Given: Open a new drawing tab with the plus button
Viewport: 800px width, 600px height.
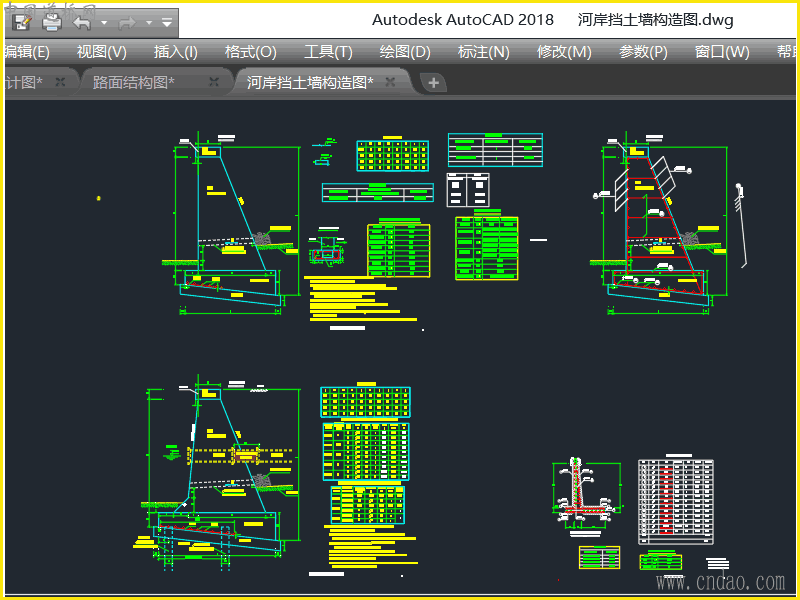Looking at the screenshot, I should click(433, 83).
